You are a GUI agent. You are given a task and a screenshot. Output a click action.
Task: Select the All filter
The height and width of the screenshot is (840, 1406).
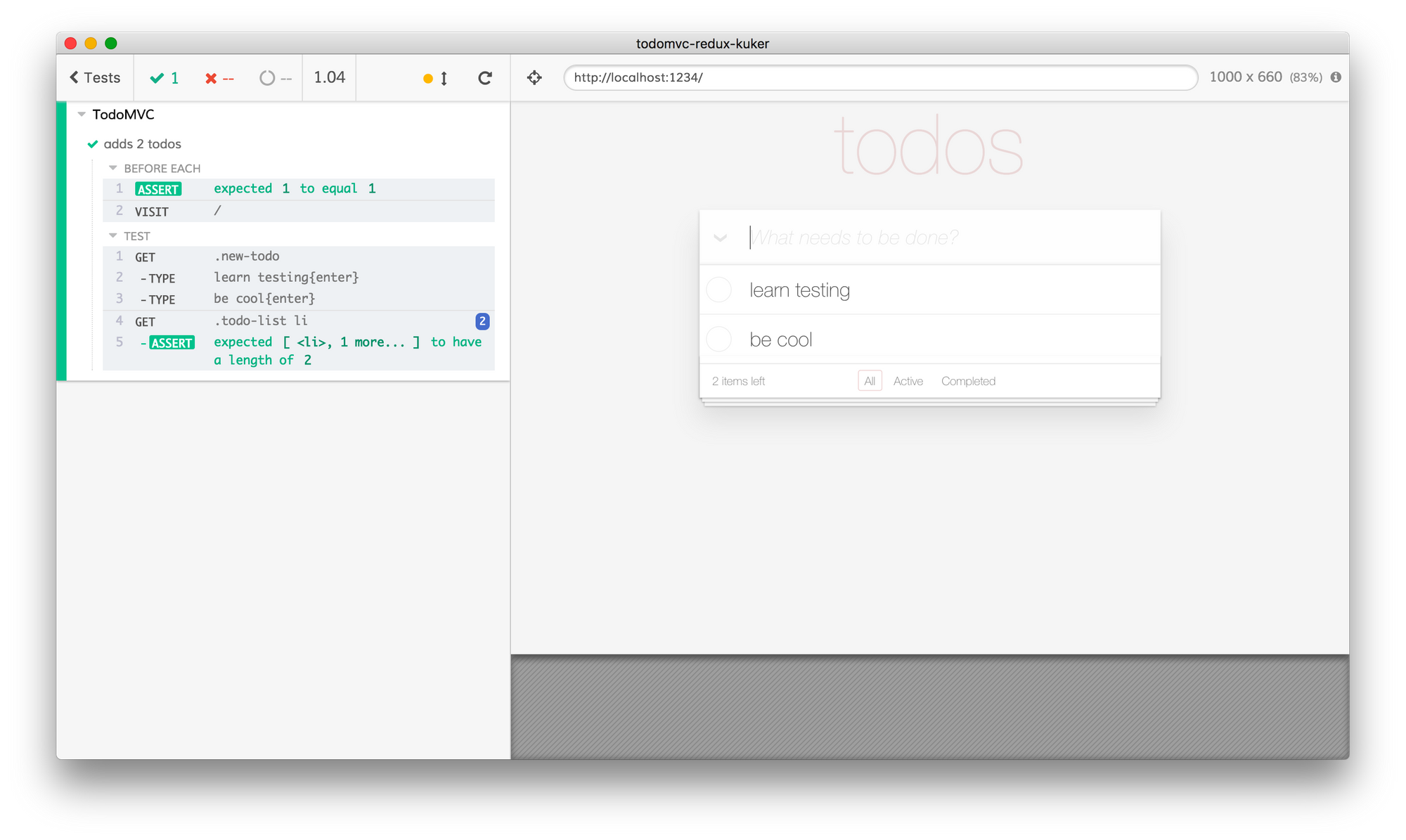pos(870,381)
